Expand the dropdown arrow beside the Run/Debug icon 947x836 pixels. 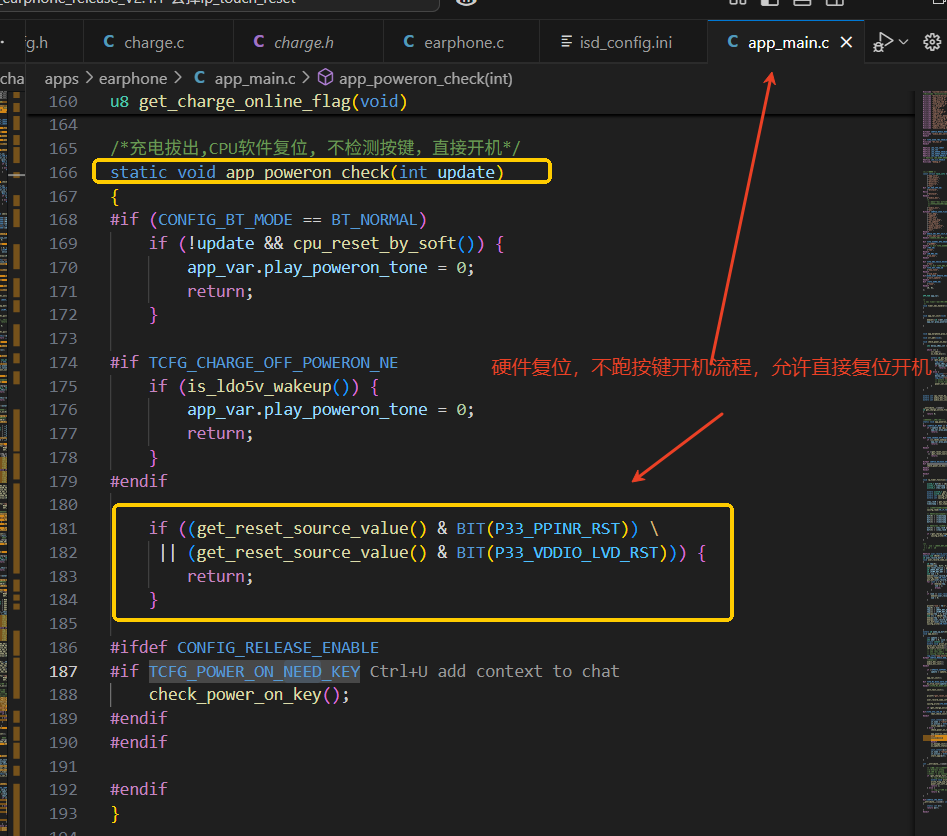[904, 42]
